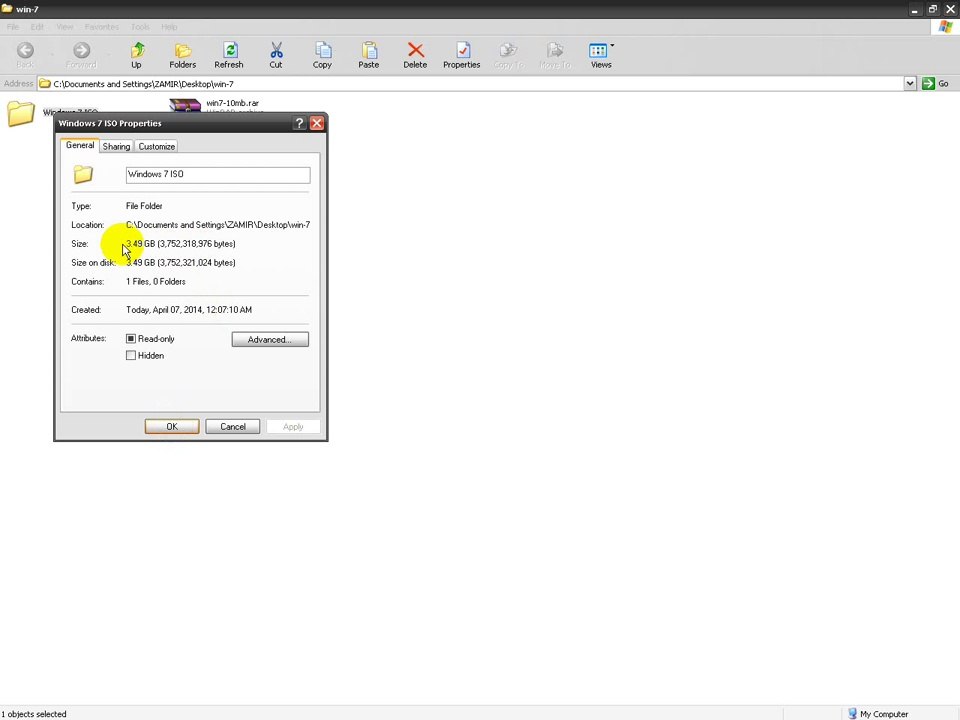Cut the selected item
Image resolution: width=960 pixels, height=720 pixels.
(276, 55)
